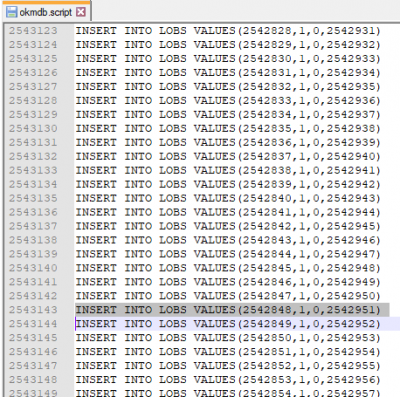The width and height of the screenshot is (400, 397).
Task: Click line number 2543127
Action: [33, 87]
